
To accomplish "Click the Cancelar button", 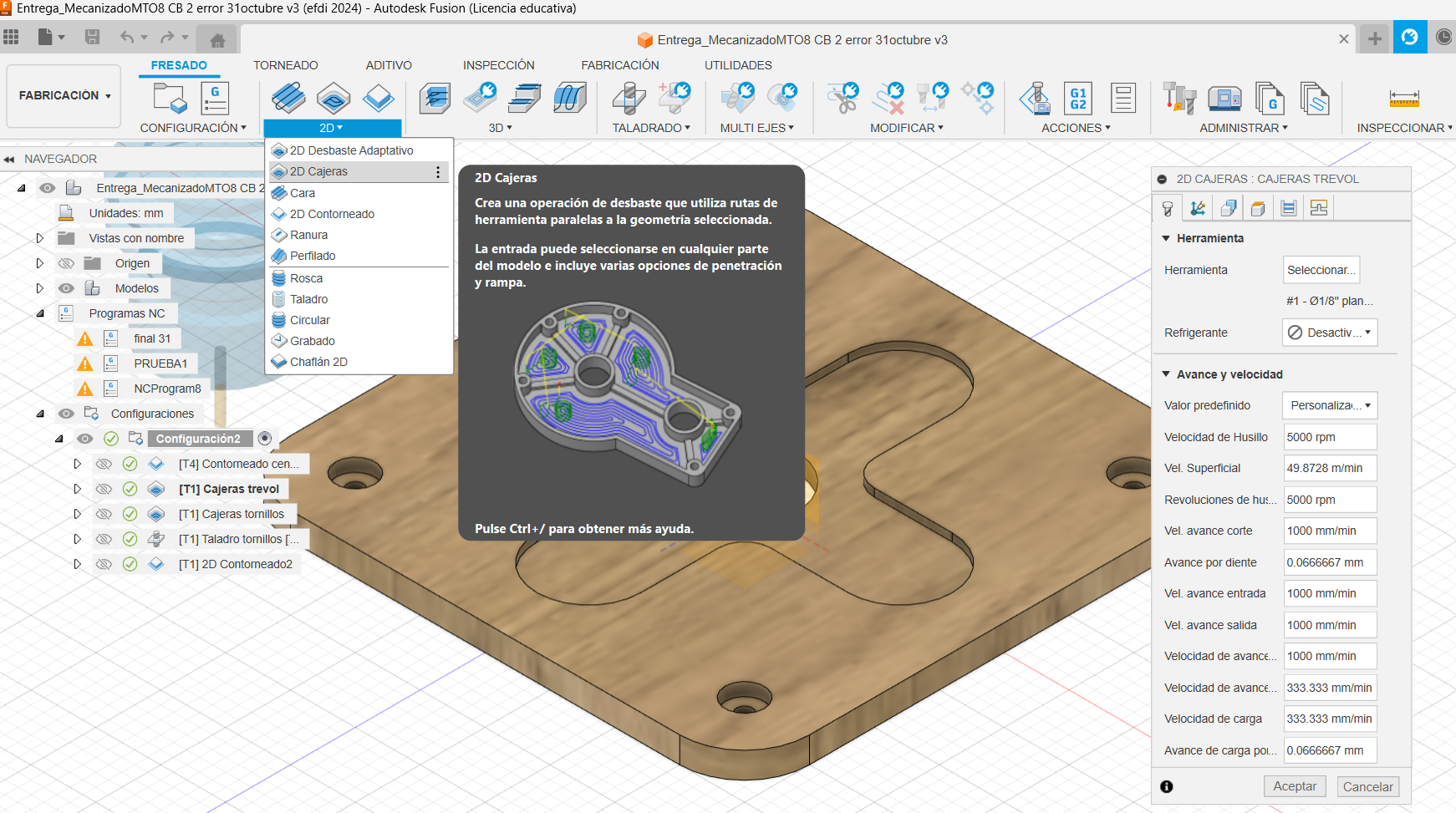I will (x=1367, y=786).
